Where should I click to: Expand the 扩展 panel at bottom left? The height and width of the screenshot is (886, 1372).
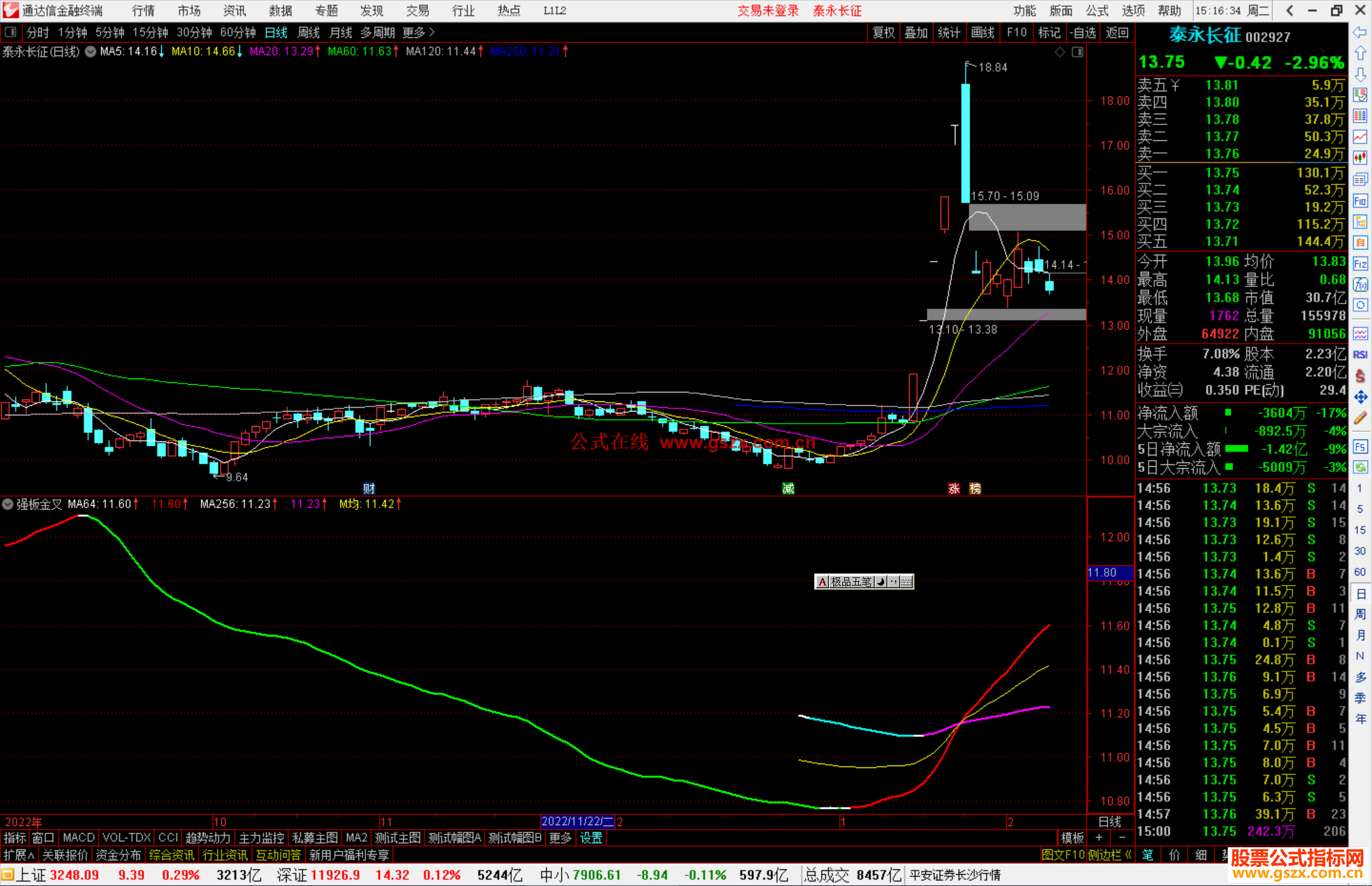click(19, 855)
